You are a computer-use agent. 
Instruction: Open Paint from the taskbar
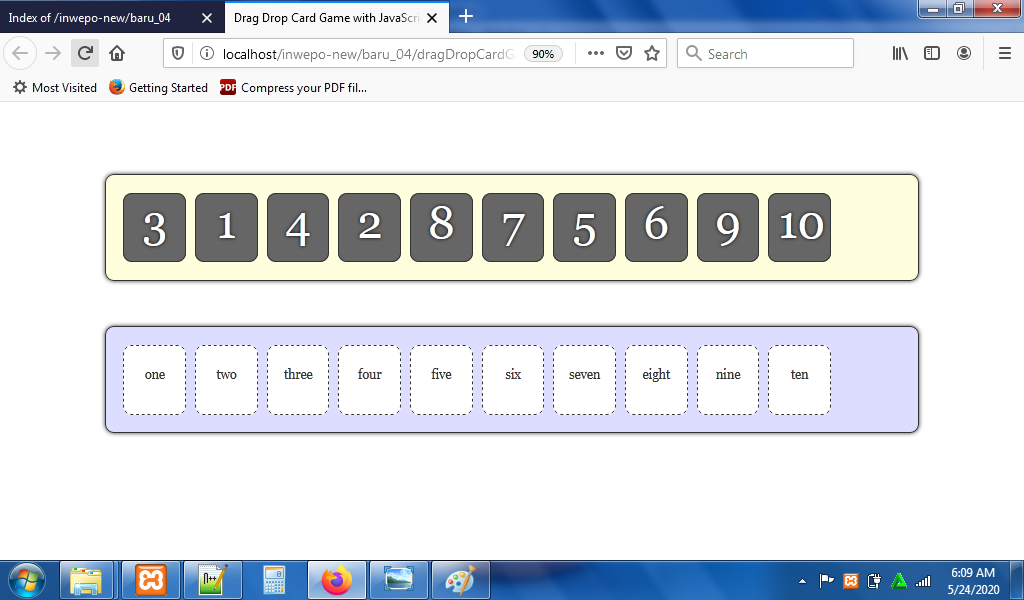pyautogui.click(x=460, y=580)
